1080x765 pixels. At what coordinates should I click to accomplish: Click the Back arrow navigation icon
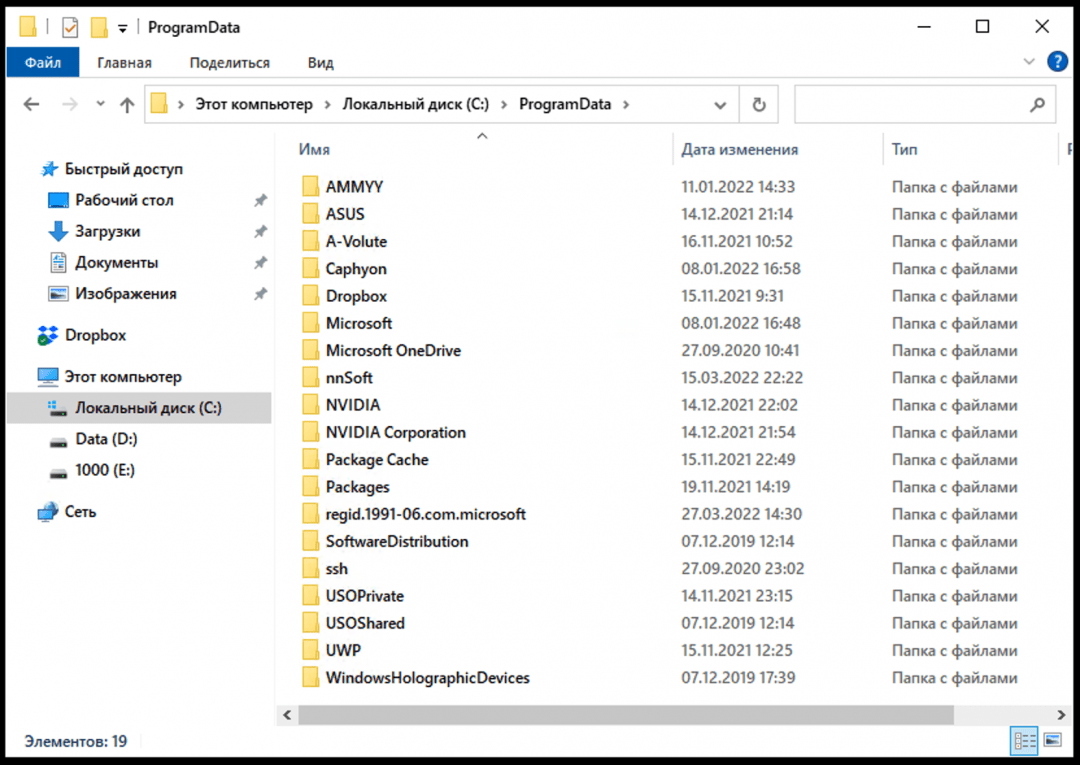pyautogui.click(x=31, y=105)
